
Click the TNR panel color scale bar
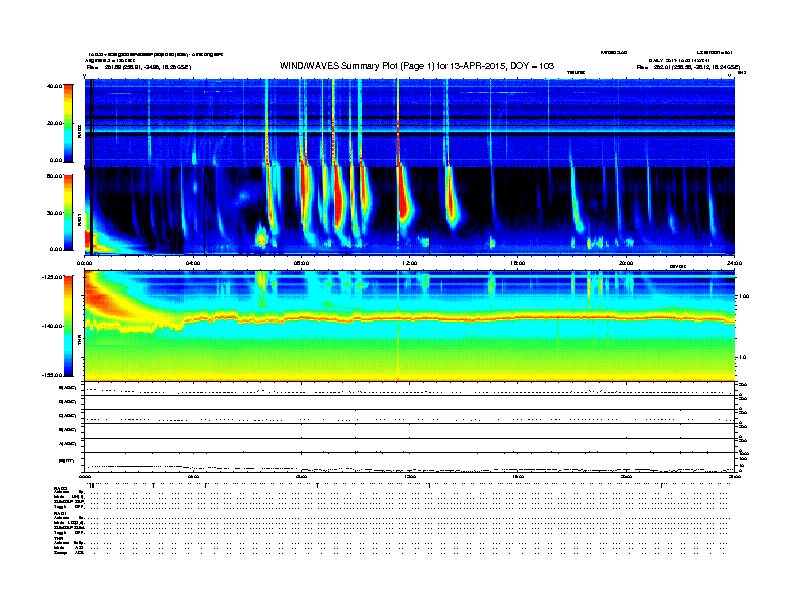(x=68, y=326)
